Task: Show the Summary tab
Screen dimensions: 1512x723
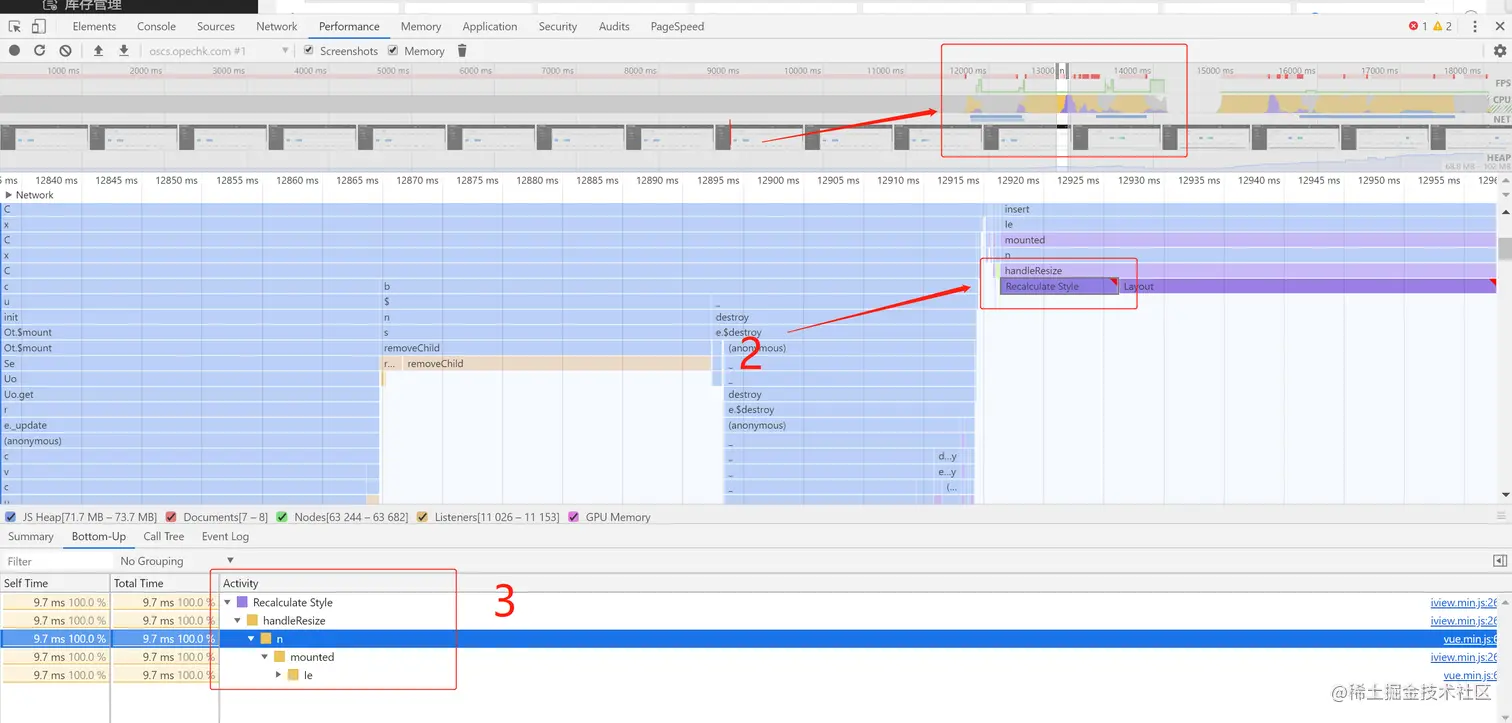Action: click(x=31, y=537)
